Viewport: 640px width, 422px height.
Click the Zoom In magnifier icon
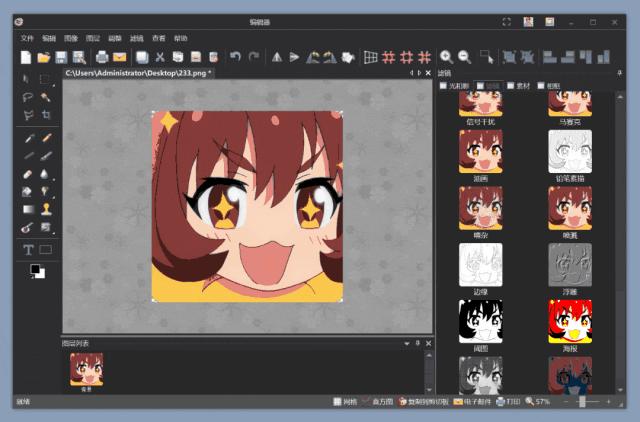point(446,57)
